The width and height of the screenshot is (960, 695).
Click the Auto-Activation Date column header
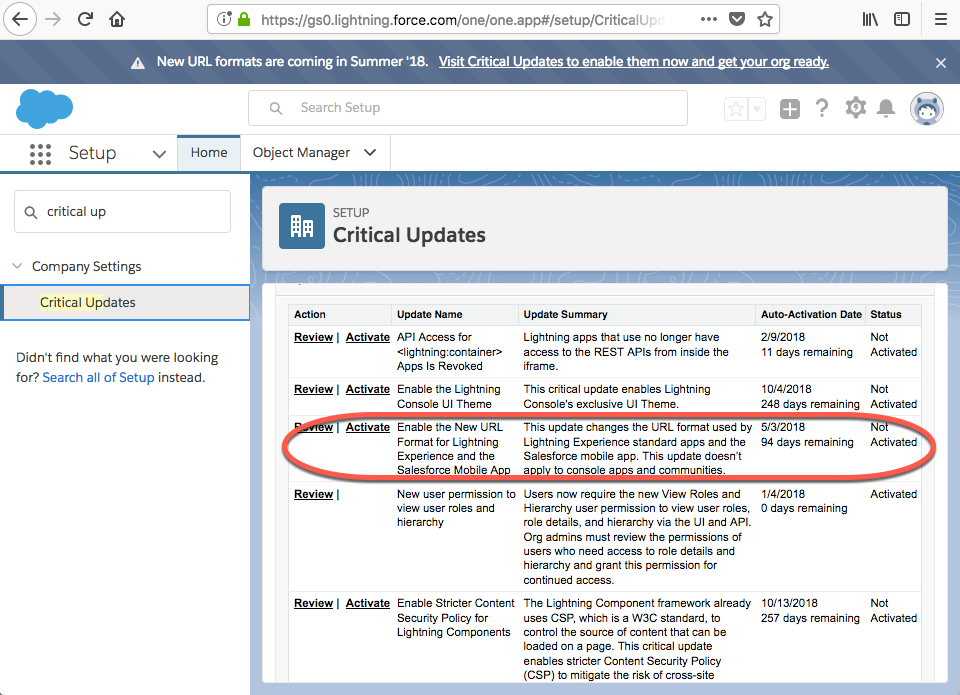[x=811, y=315]
